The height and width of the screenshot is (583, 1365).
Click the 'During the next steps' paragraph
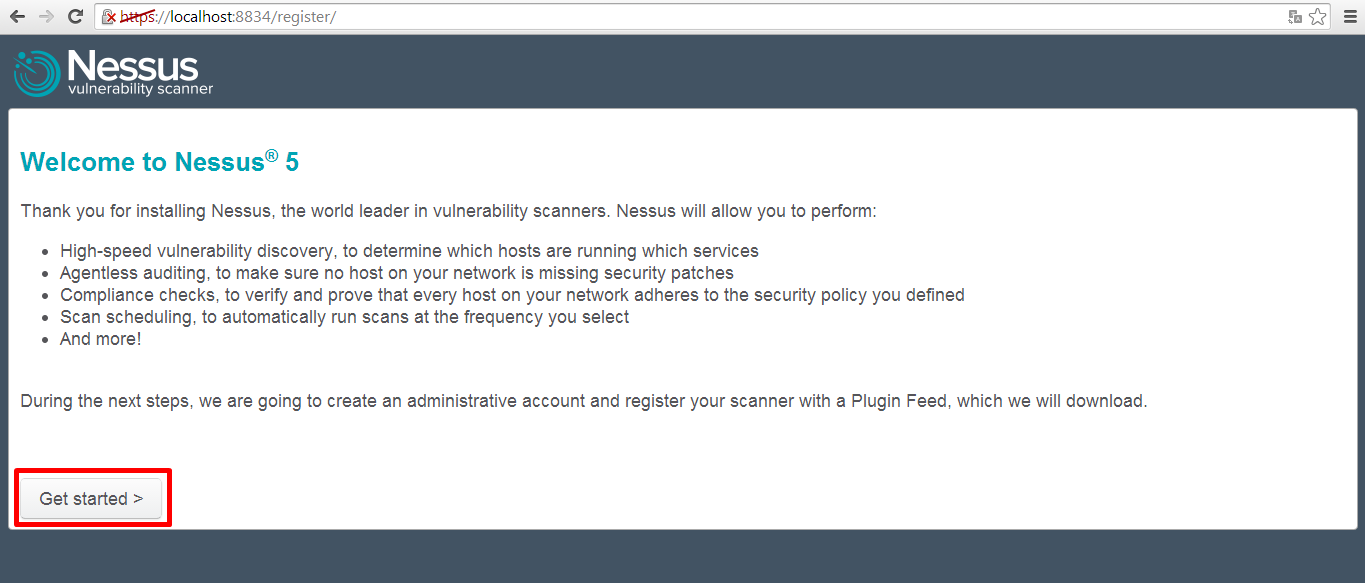coord(583,401)
